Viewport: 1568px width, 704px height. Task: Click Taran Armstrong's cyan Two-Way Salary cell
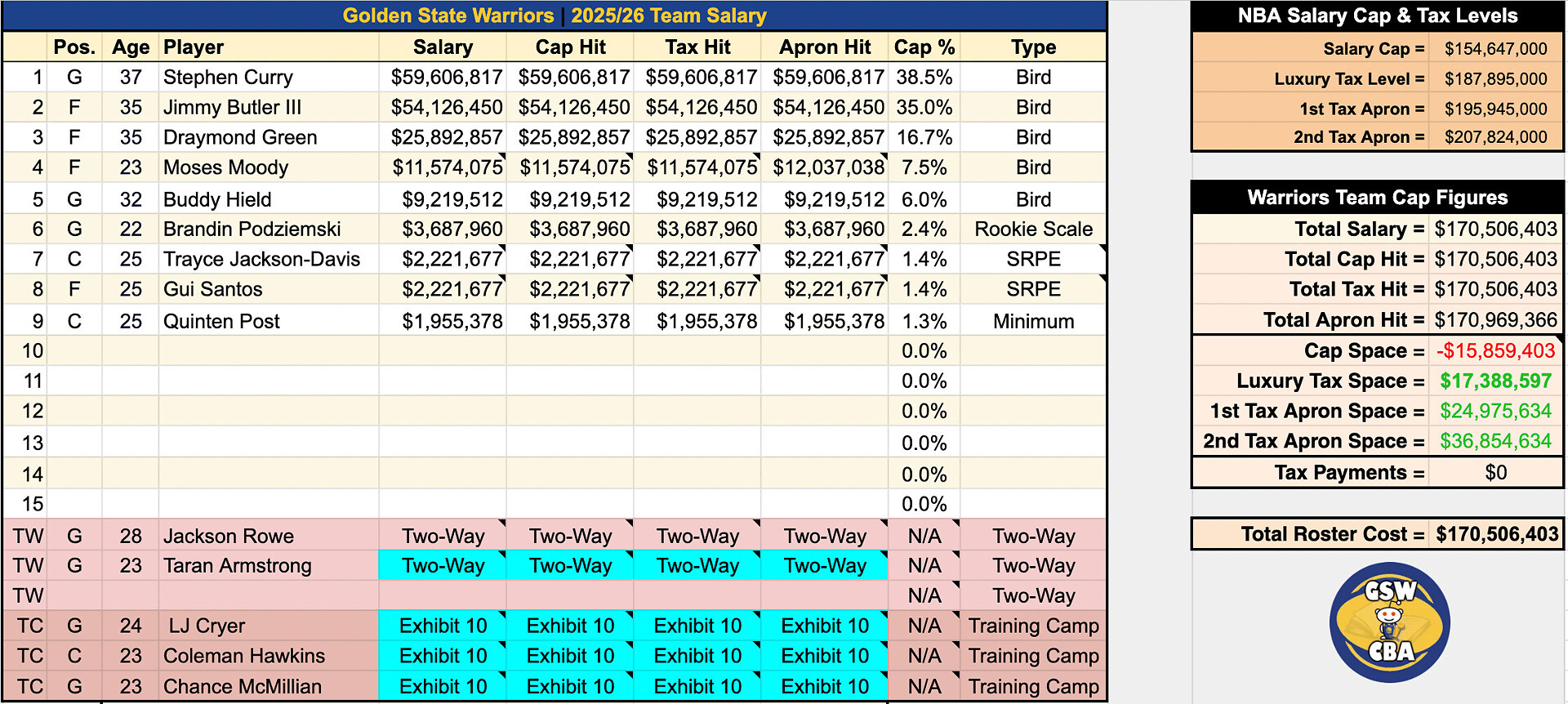443,566
